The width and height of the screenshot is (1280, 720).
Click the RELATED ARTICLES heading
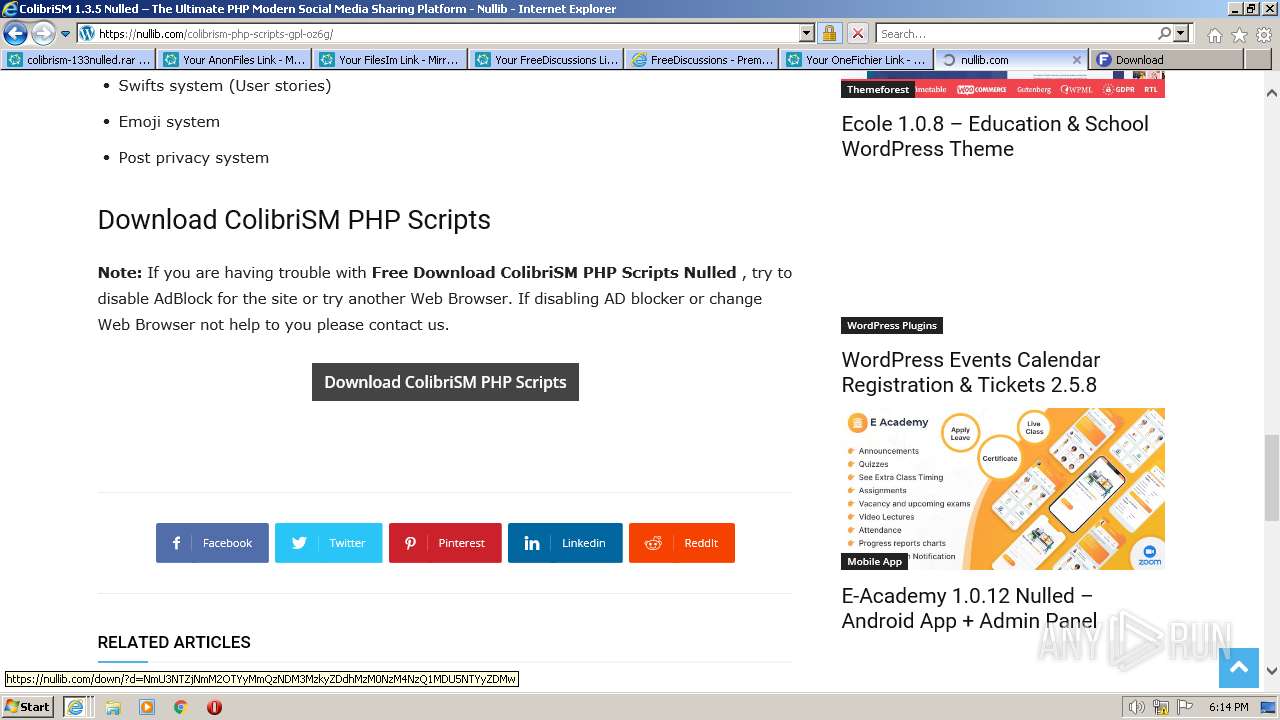pyautogui.click(x=174, y=642)
